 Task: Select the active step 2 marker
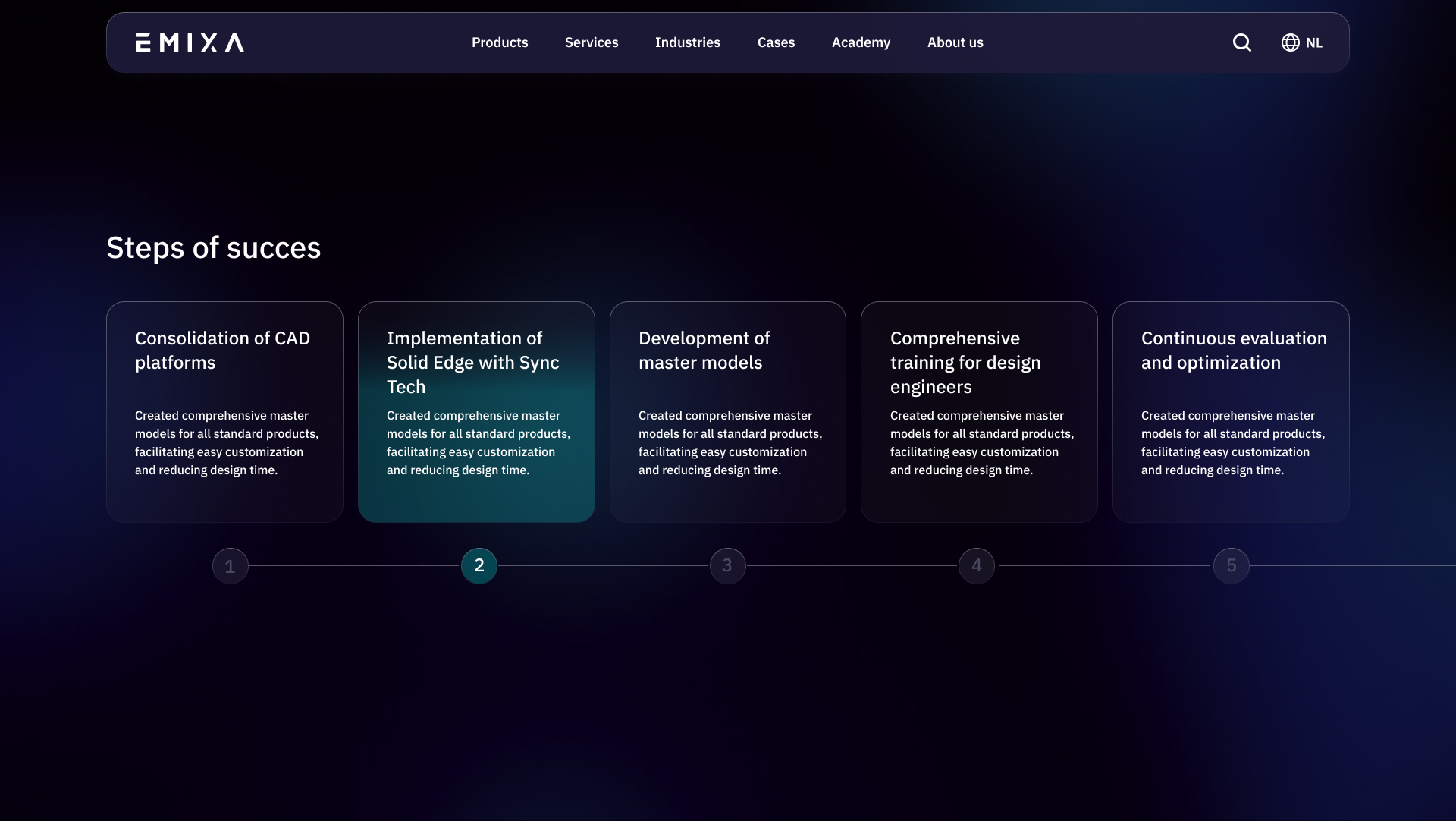[x=479, y=566]
